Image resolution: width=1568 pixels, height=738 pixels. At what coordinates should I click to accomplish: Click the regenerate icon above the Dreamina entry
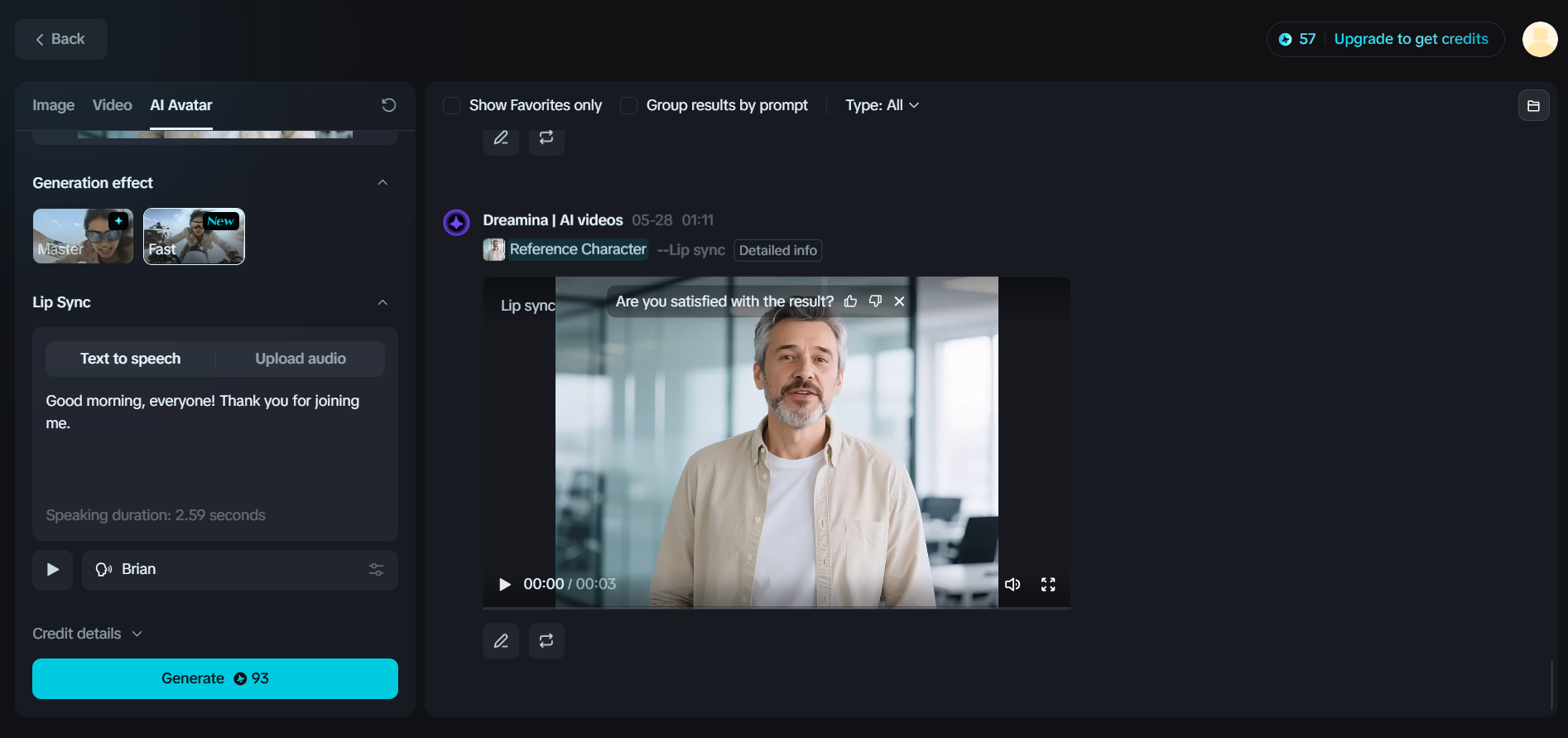point(546,138)
